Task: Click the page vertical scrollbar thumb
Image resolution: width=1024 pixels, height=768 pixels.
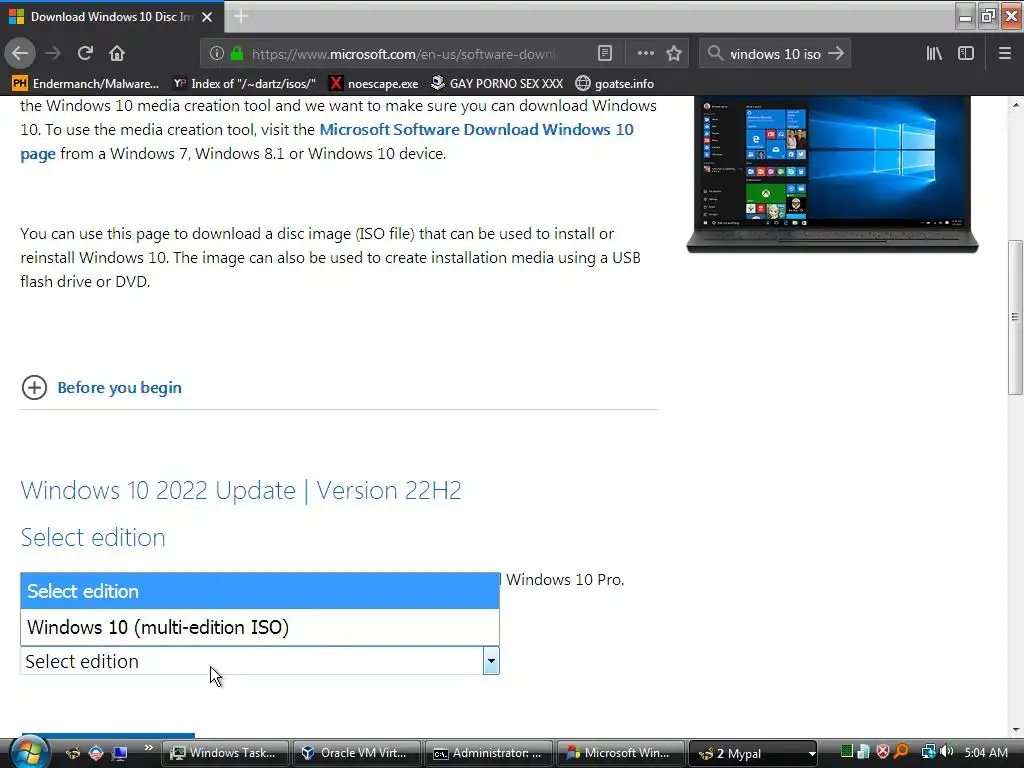Action: (x=1015, y=317)
